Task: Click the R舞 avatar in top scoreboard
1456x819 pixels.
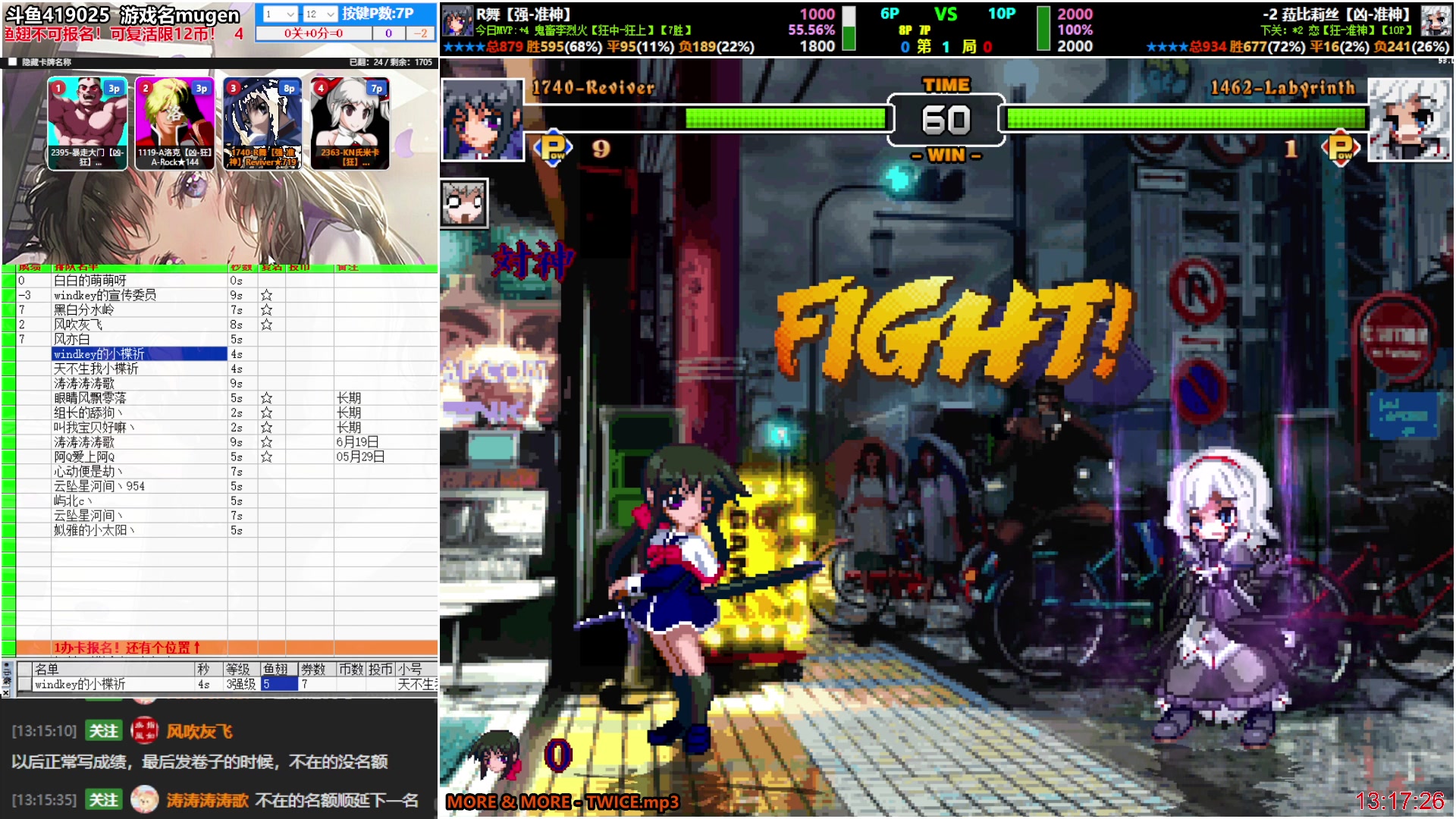Action: 457,20
